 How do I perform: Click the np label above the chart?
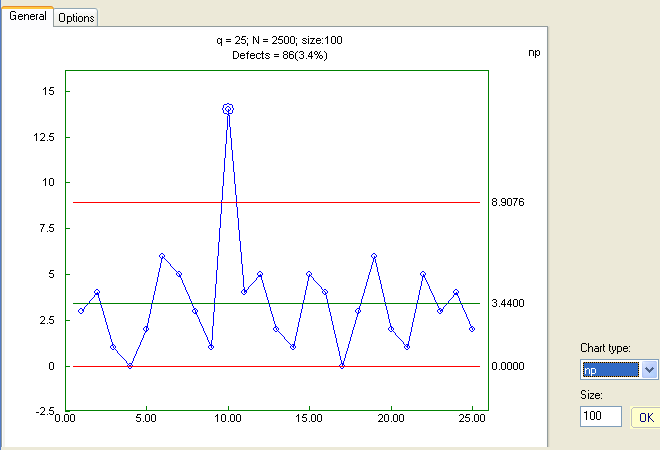tap(534, 52)
